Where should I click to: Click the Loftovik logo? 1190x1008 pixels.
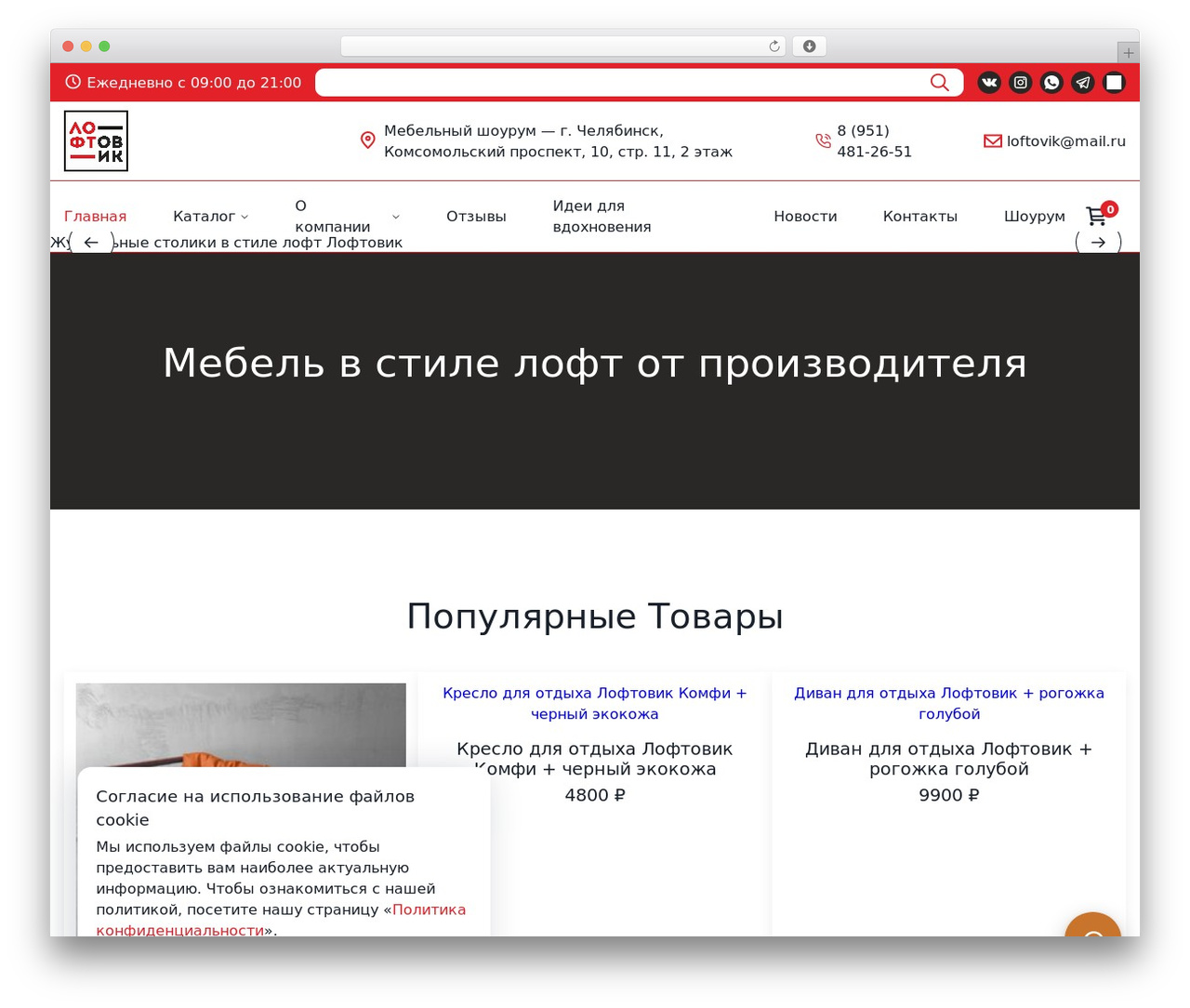click(x=96, y=141)
